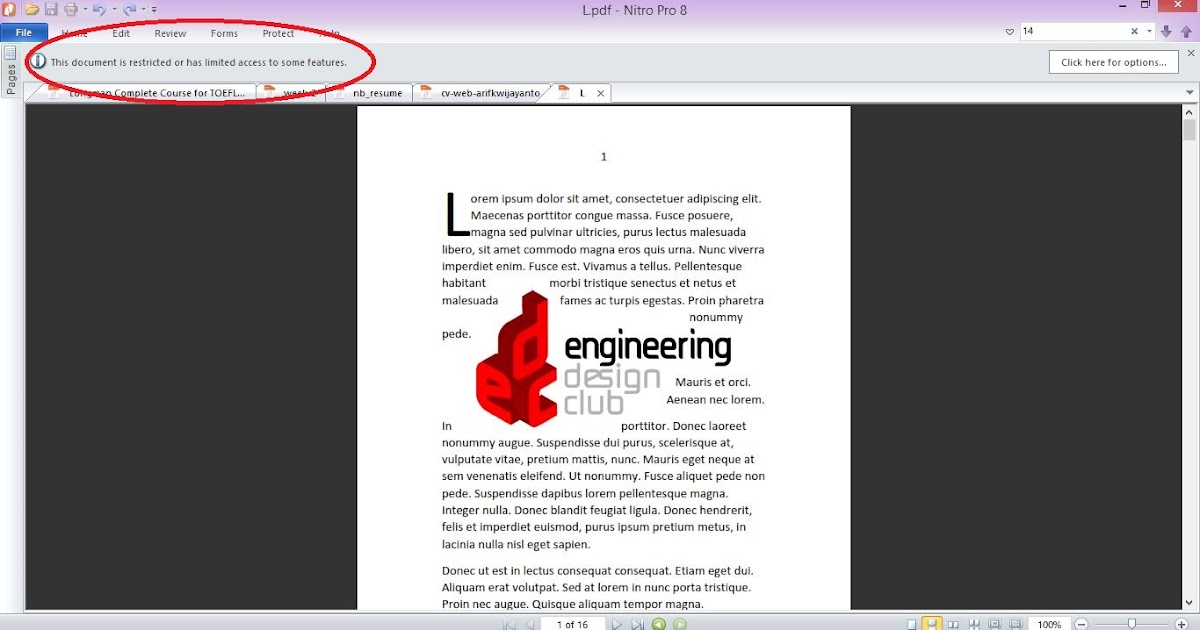Click the Redo arrow icon

point(129,9)
